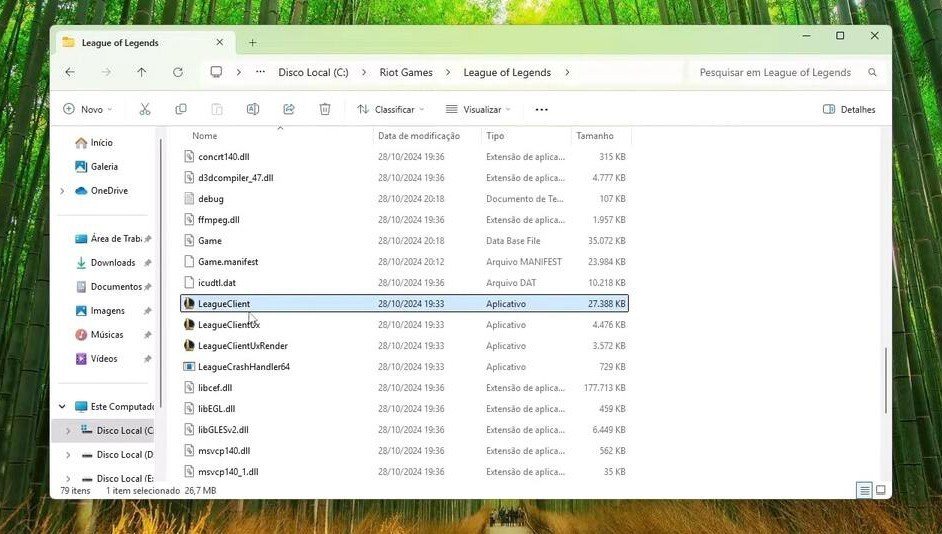Collapse the Este Computador node
The height and width of the screenshot is (534, 942).
coord(62,407)
